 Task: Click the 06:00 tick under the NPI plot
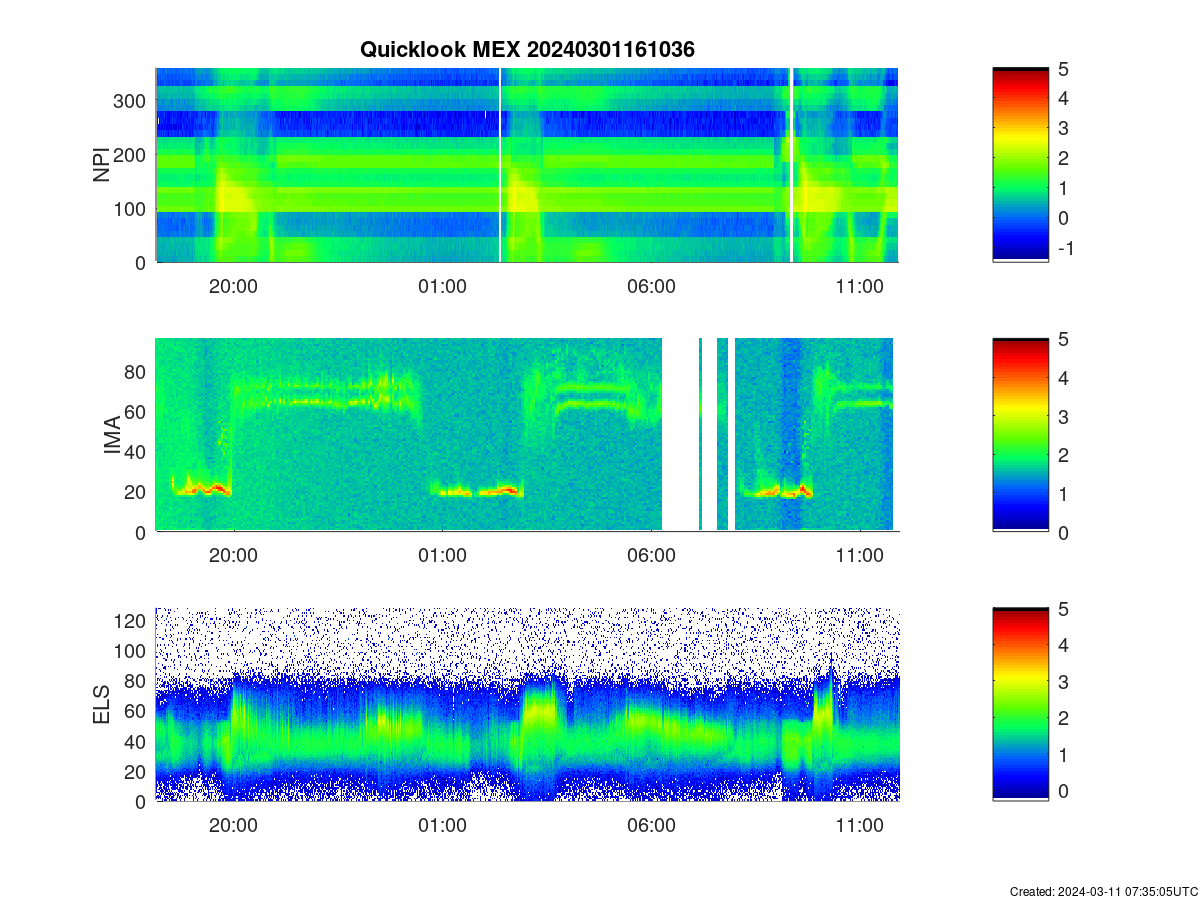(651, 286)
